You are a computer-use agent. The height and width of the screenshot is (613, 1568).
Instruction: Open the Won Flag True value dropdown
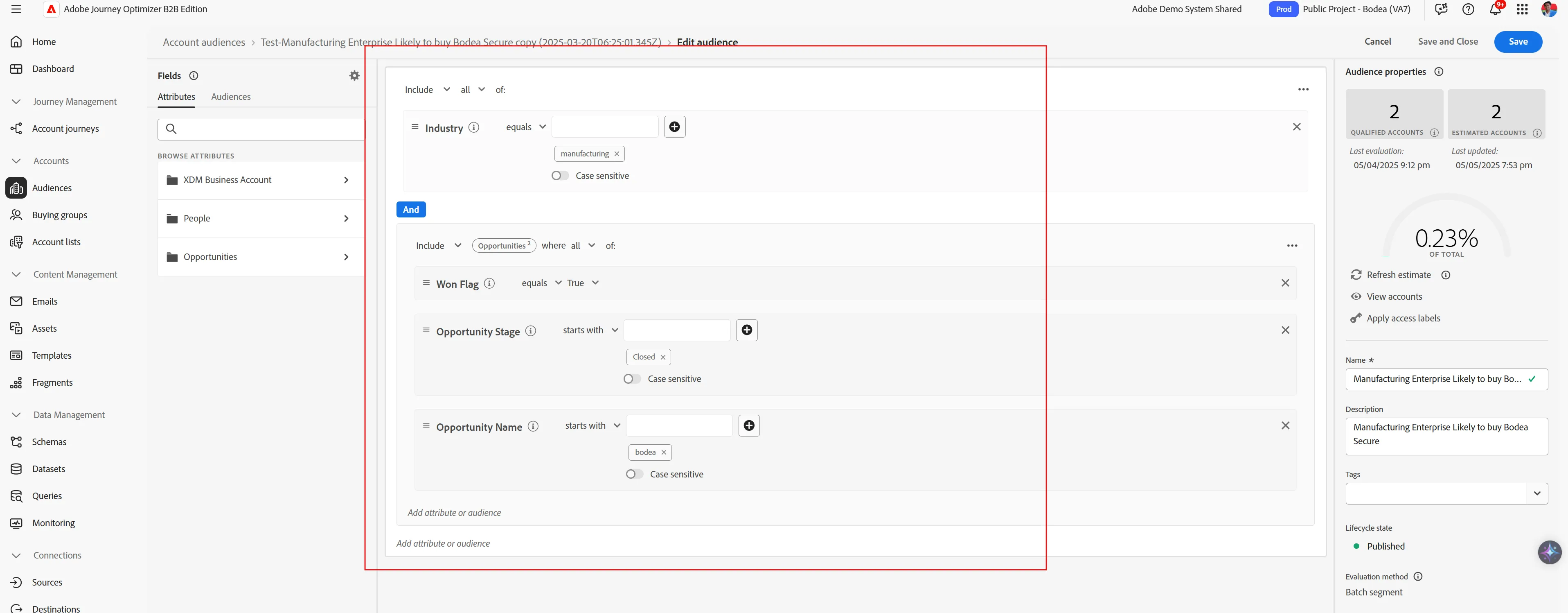point(583,283)
